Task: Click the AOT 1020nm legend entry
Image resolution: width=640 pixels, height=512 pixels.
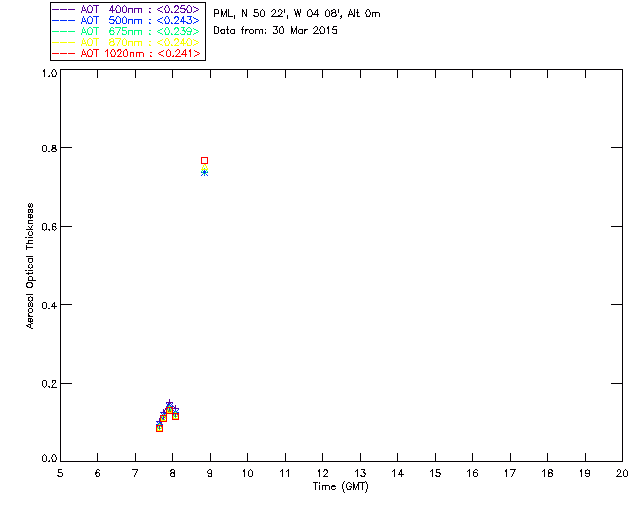Action: (126, 53)
